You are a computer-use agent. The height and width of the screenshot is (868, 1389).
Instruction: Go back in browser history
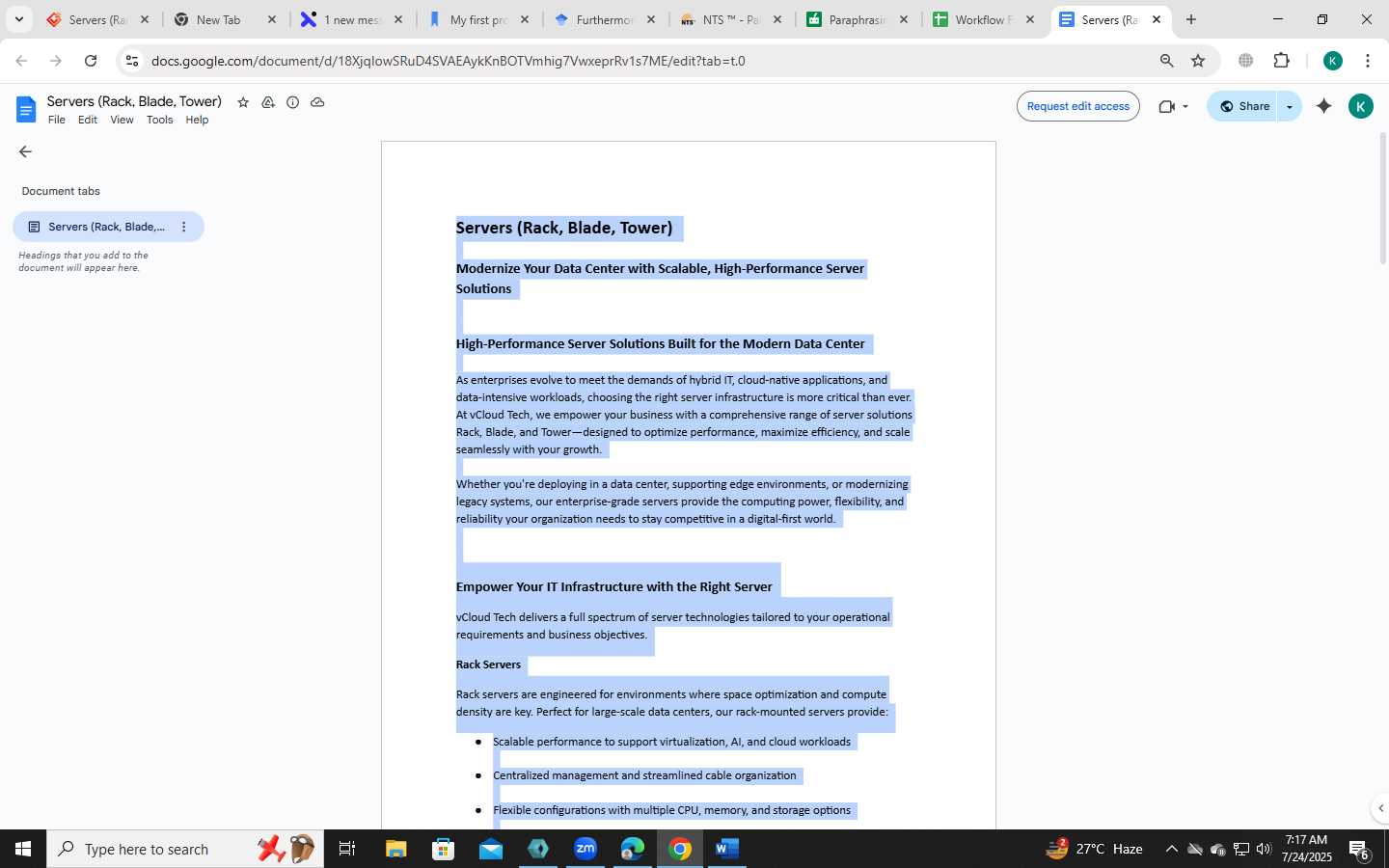(21, 61)
